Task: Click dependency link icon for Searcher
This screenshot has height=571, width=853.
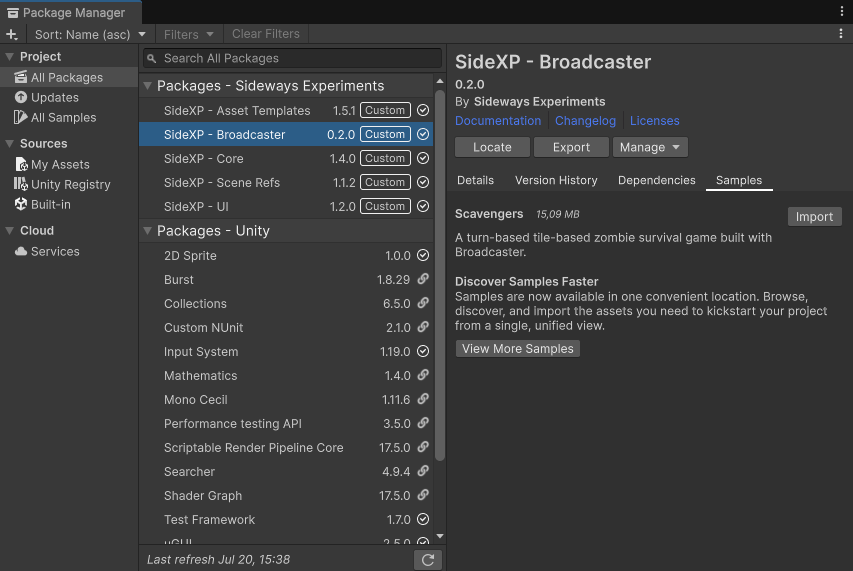Action: click(x=423, y=470)
